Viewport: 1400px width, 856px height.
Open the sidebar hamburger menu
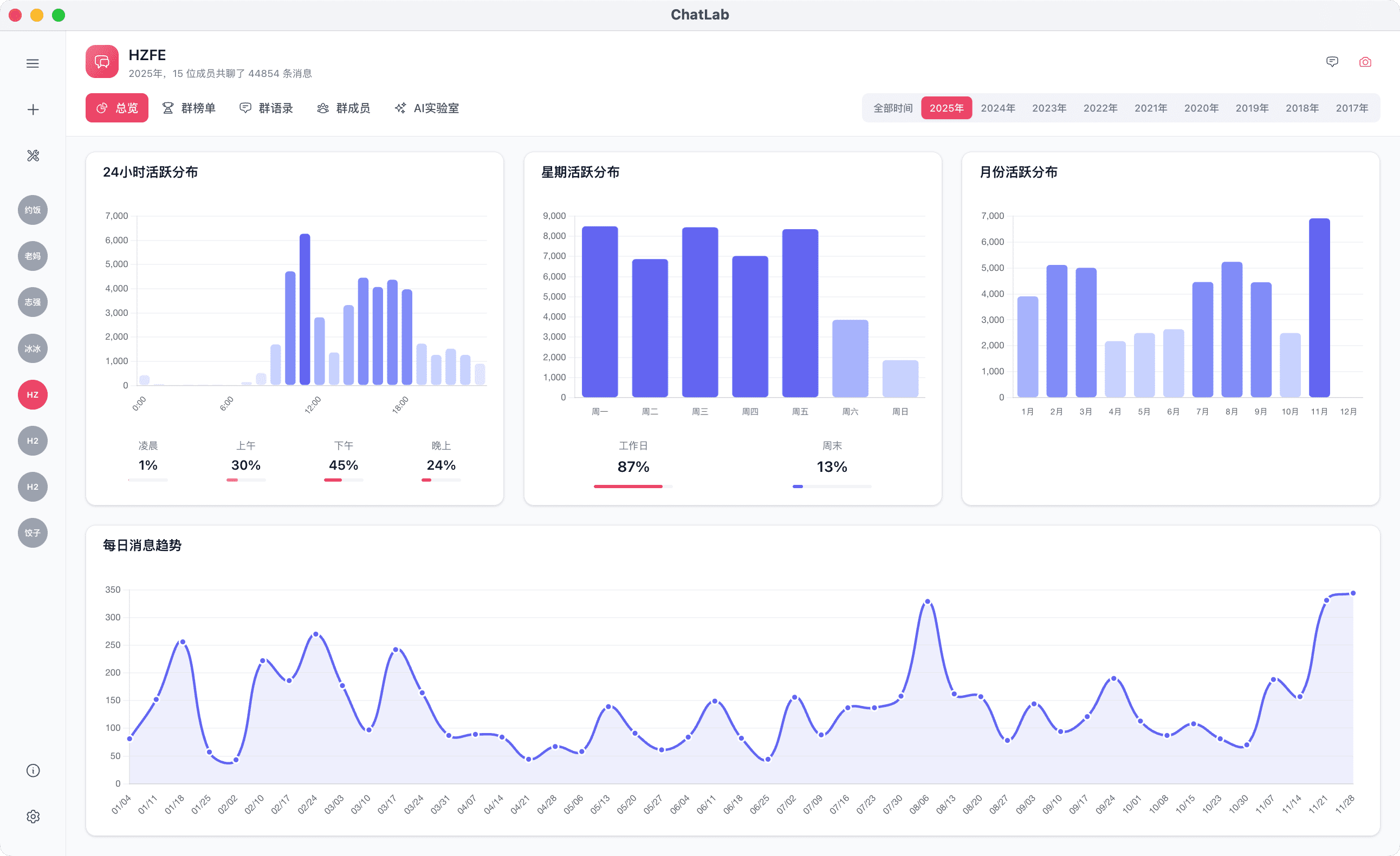tap(33, 63)
